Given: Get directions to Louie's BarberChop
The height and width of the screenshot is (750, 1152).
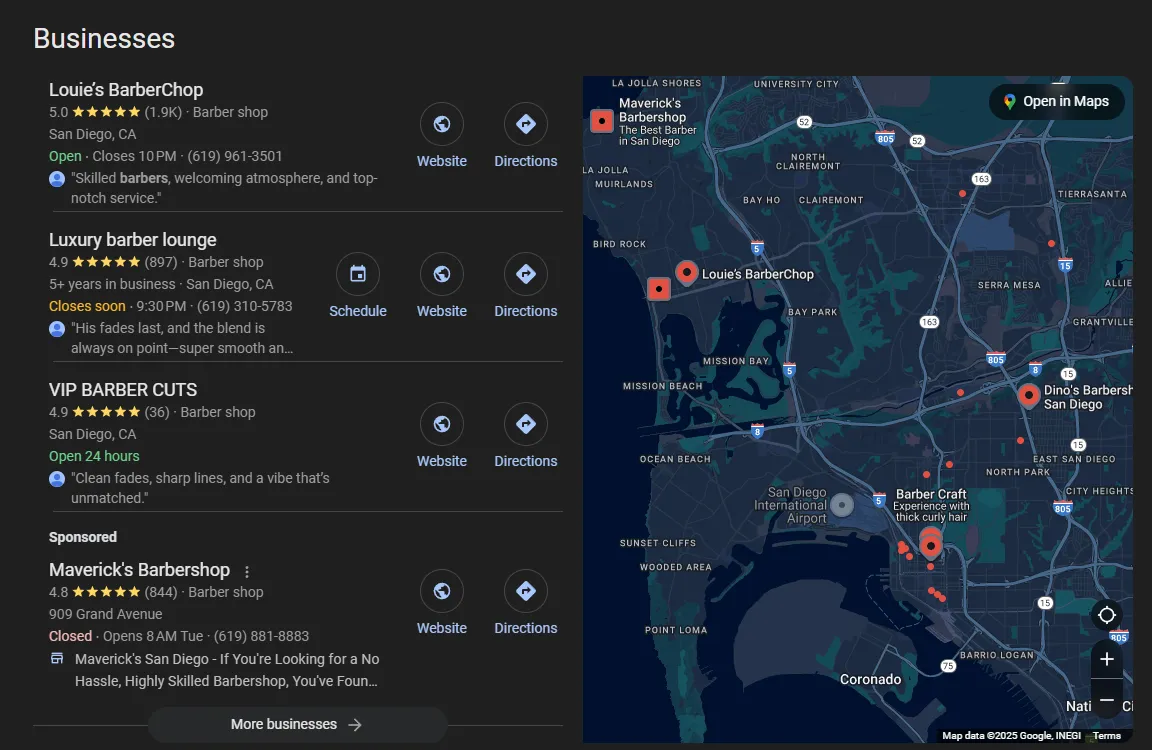Looking at the screenshot, I should tap(525, 124).
